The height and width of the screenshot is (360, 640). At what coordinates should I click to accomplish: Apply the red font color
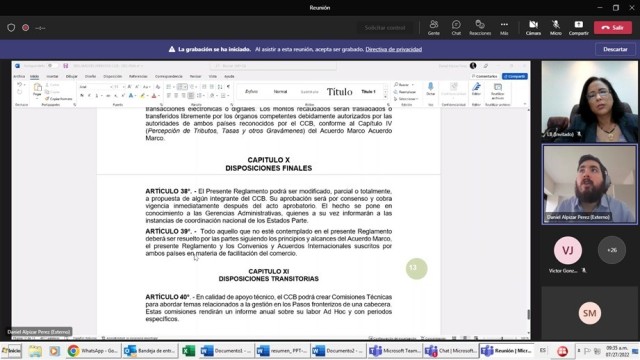[155, 96]
